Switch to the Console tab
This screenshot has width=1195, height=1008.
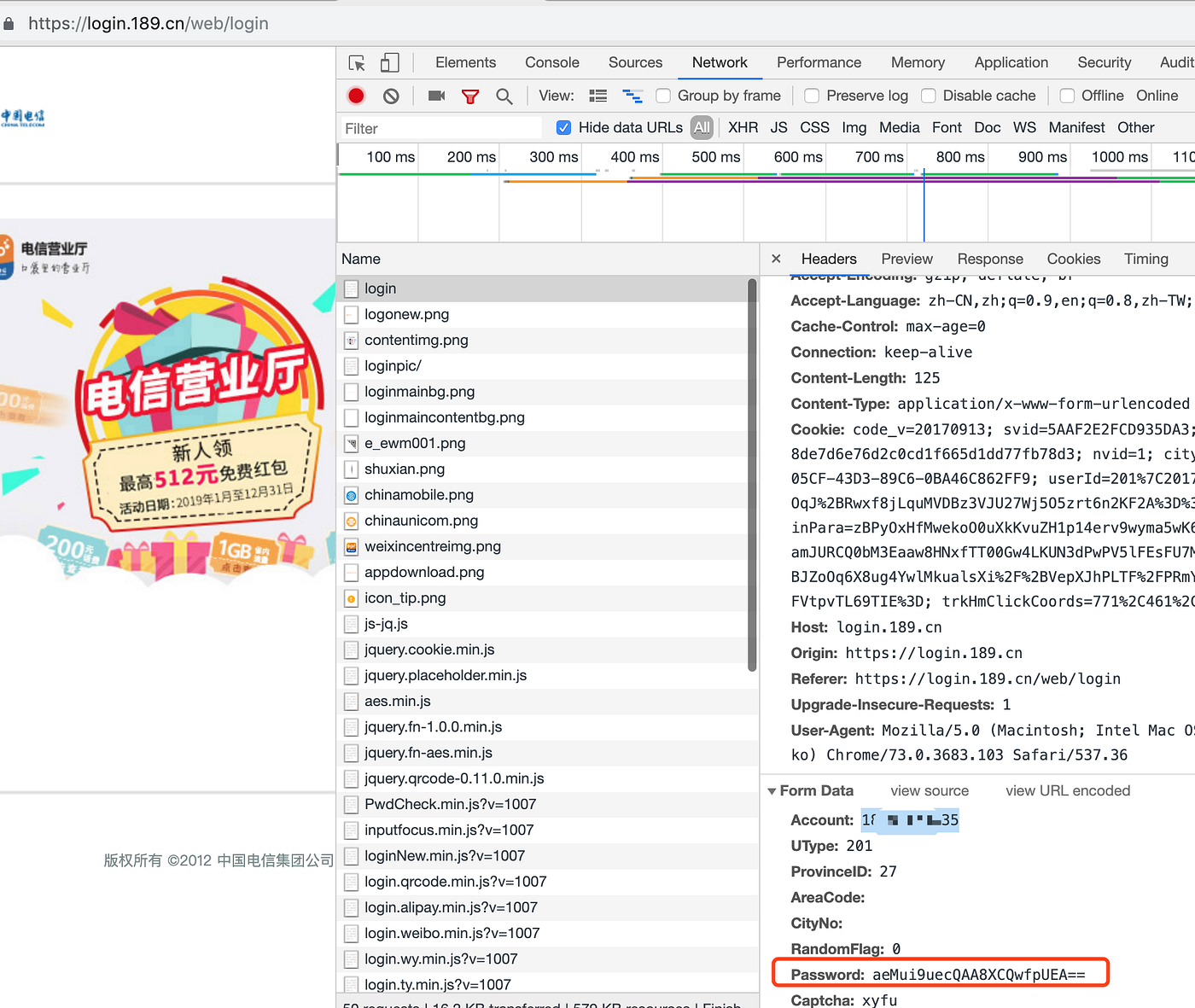click(552, 62)
